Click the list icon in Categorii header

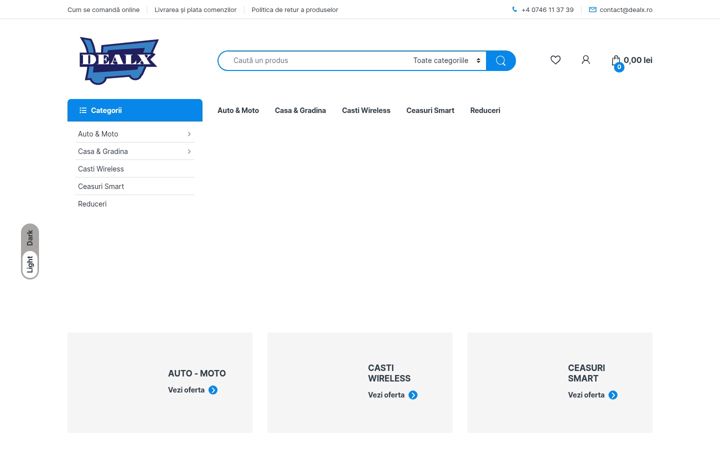83,110
